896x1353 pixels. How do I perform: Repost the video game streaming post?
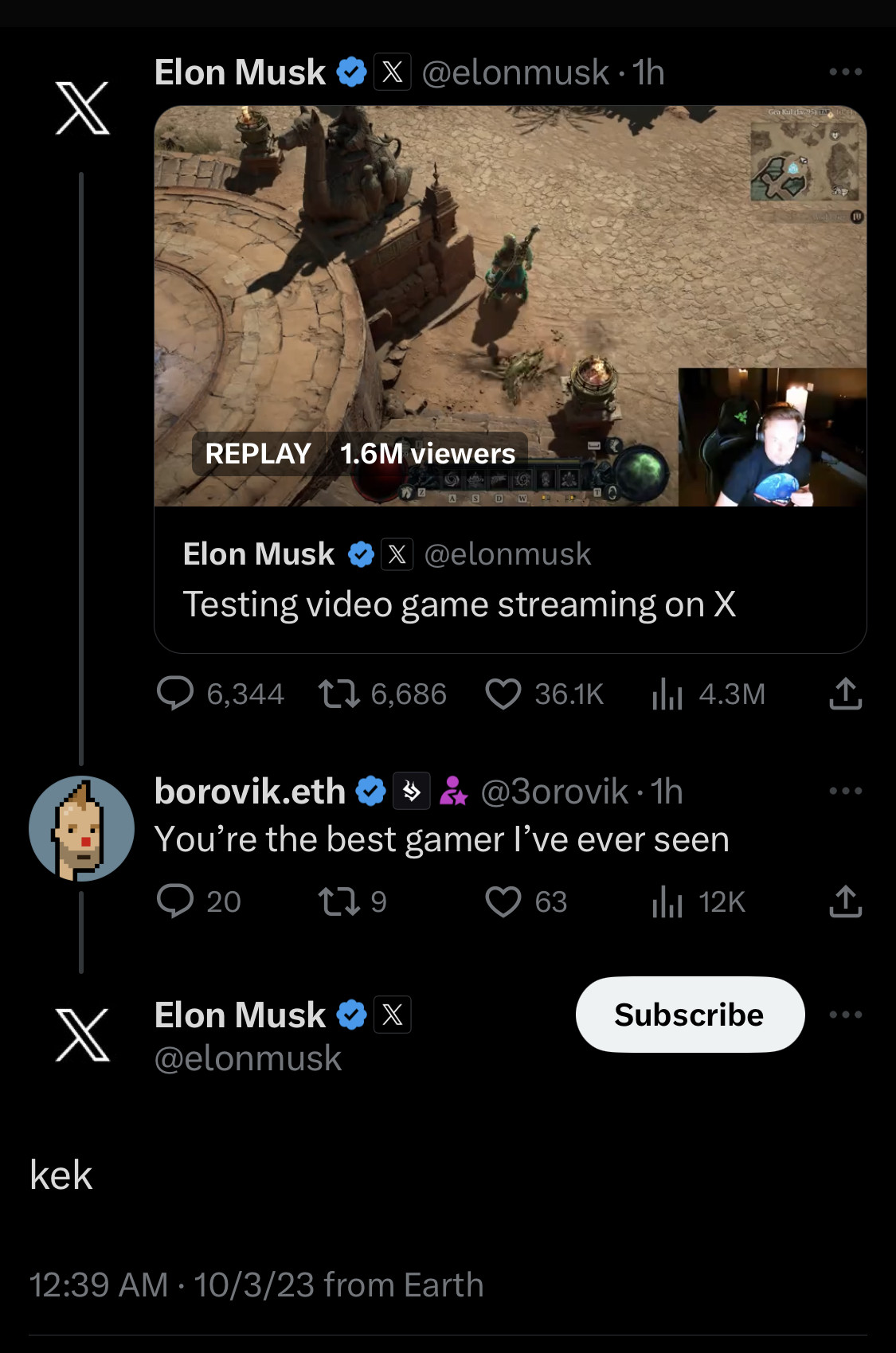pos(339,694)
